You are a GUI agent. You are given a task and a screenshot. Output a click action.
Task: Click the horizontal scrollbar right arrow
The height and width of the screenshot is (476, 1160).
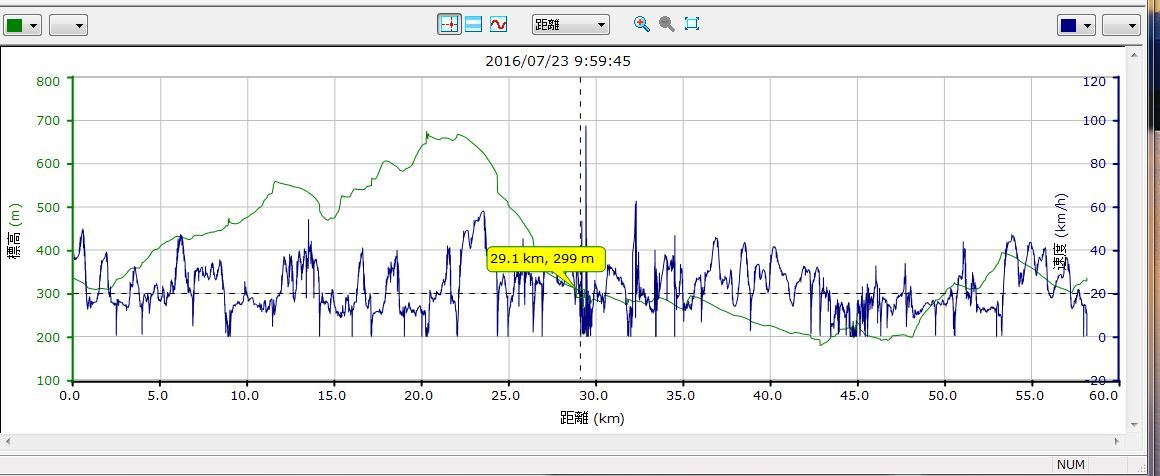pyautogui.click(x=1118, y=441)
